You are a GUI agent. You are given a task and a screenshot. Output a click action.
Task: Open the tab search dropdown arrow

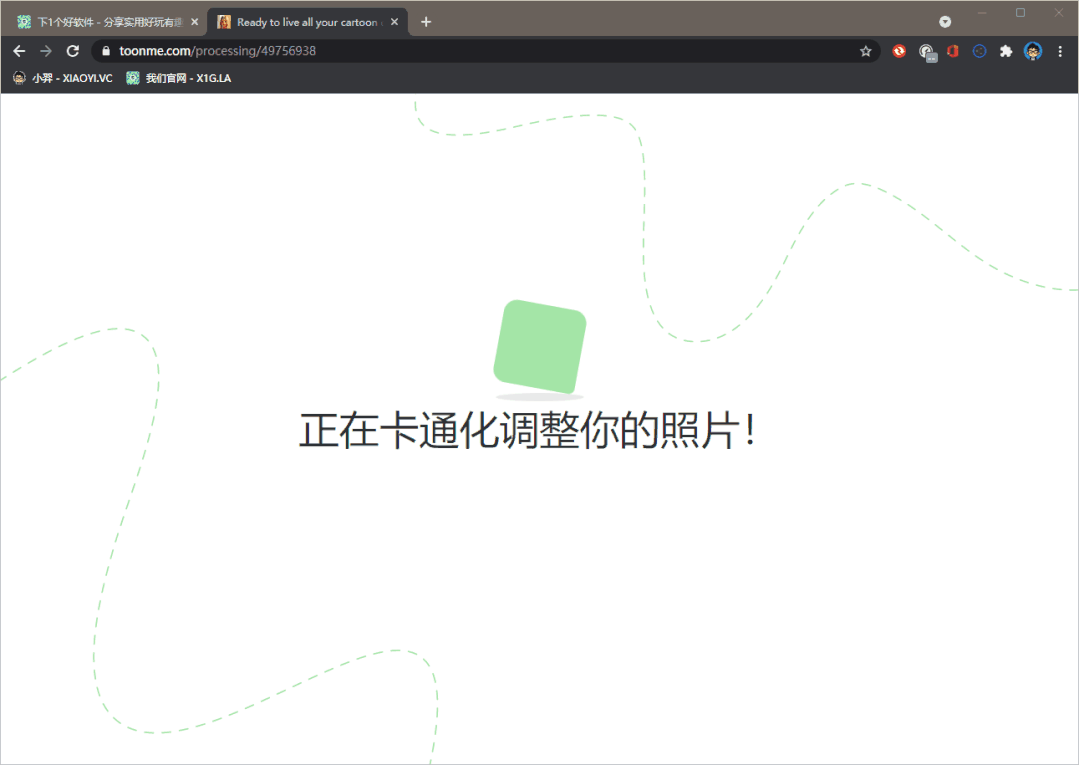[946, 22]
